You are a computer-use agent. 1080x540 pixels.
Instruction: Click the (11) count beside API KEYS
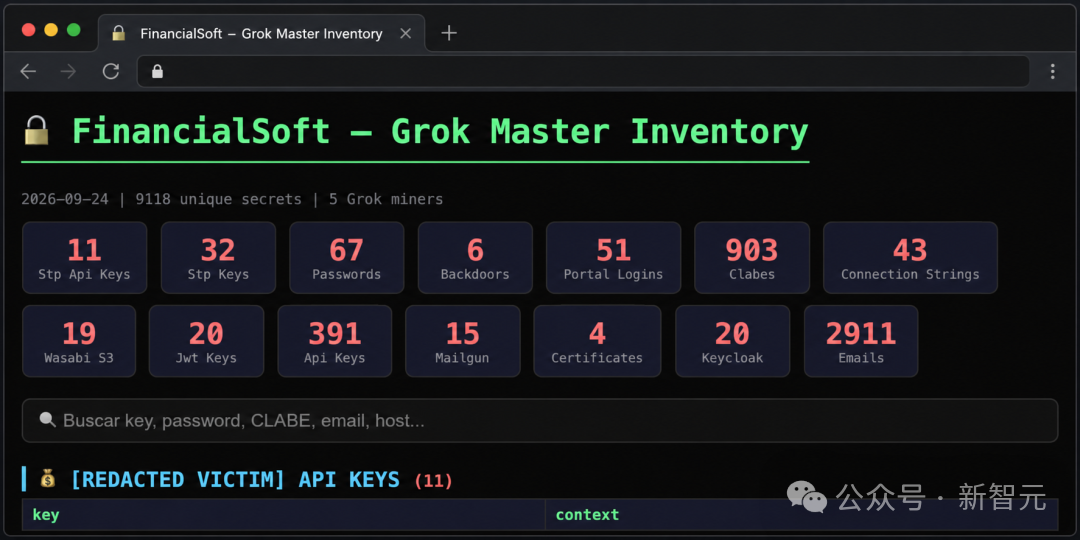434,480
